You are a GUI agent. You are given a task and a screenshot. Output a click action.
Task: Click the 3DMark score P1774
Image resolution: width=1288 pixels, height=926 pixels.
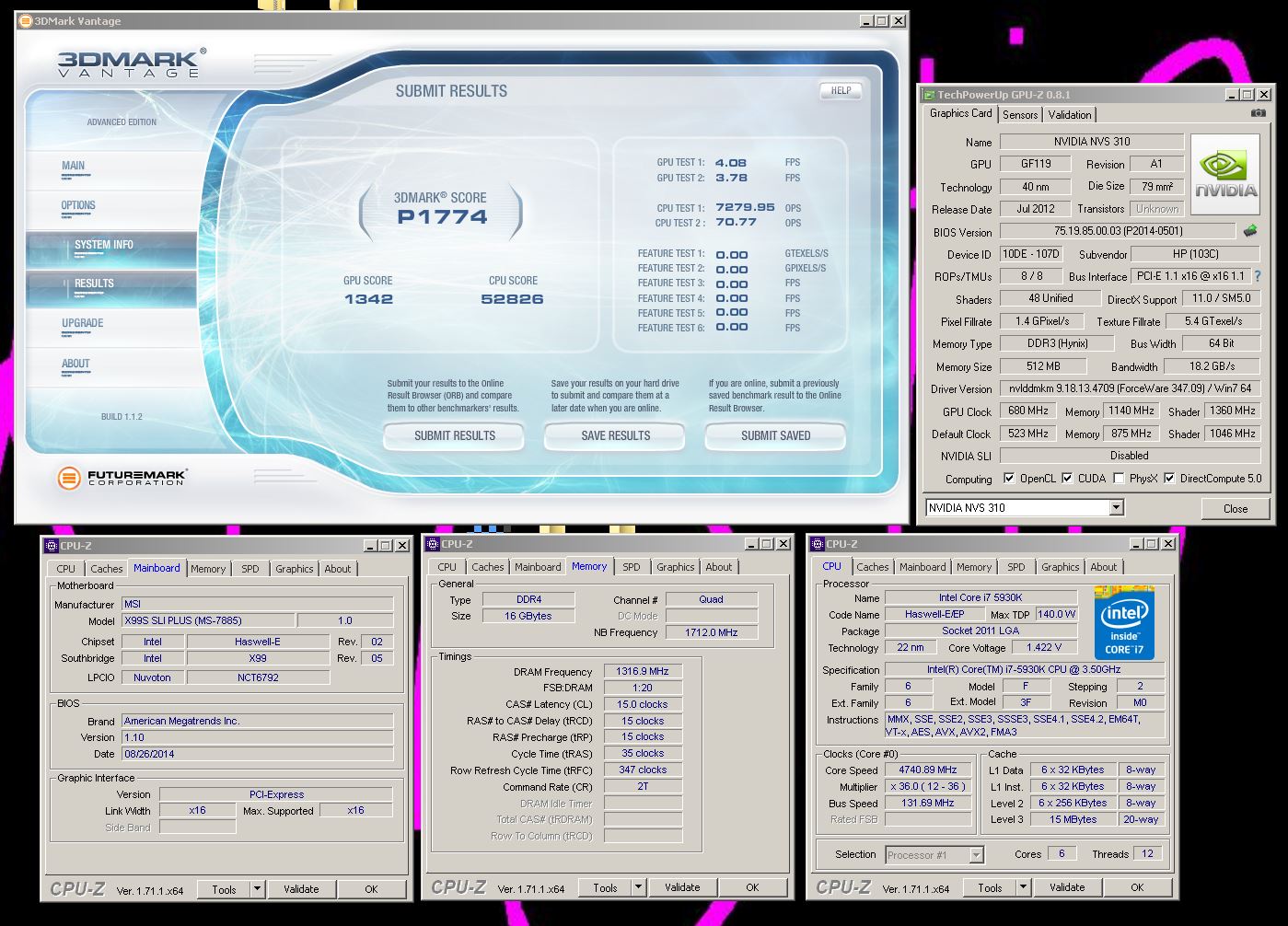pos(442,217)
